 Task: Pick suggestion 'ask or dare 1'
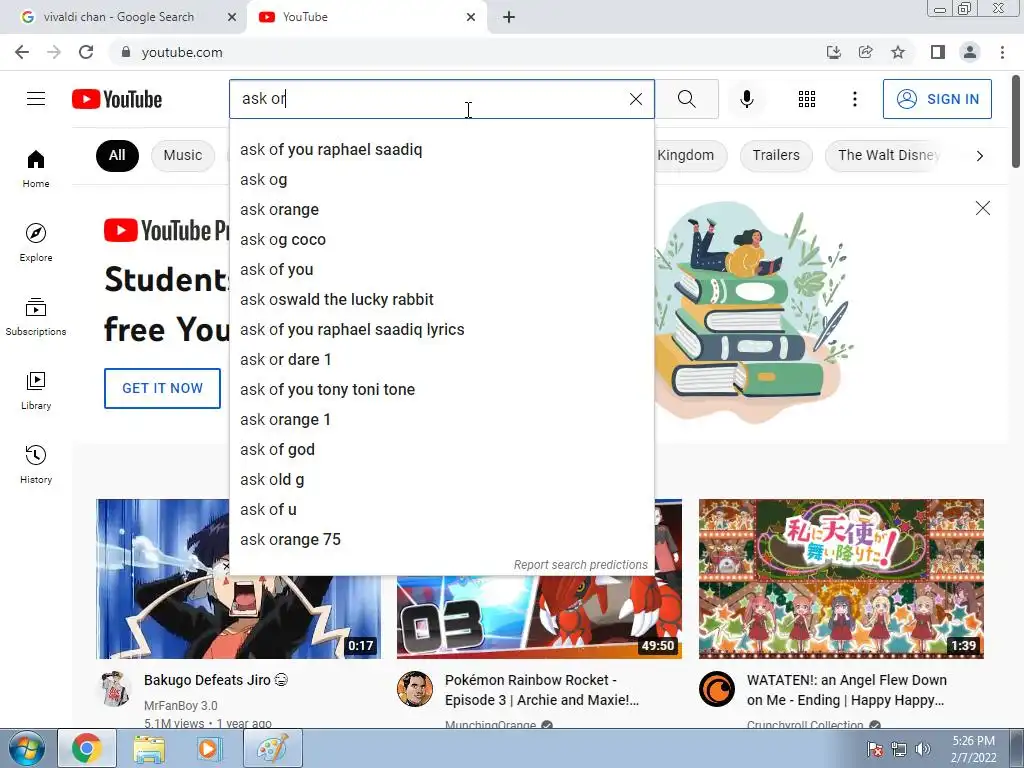pyautogui.click(x=441, y=360)
